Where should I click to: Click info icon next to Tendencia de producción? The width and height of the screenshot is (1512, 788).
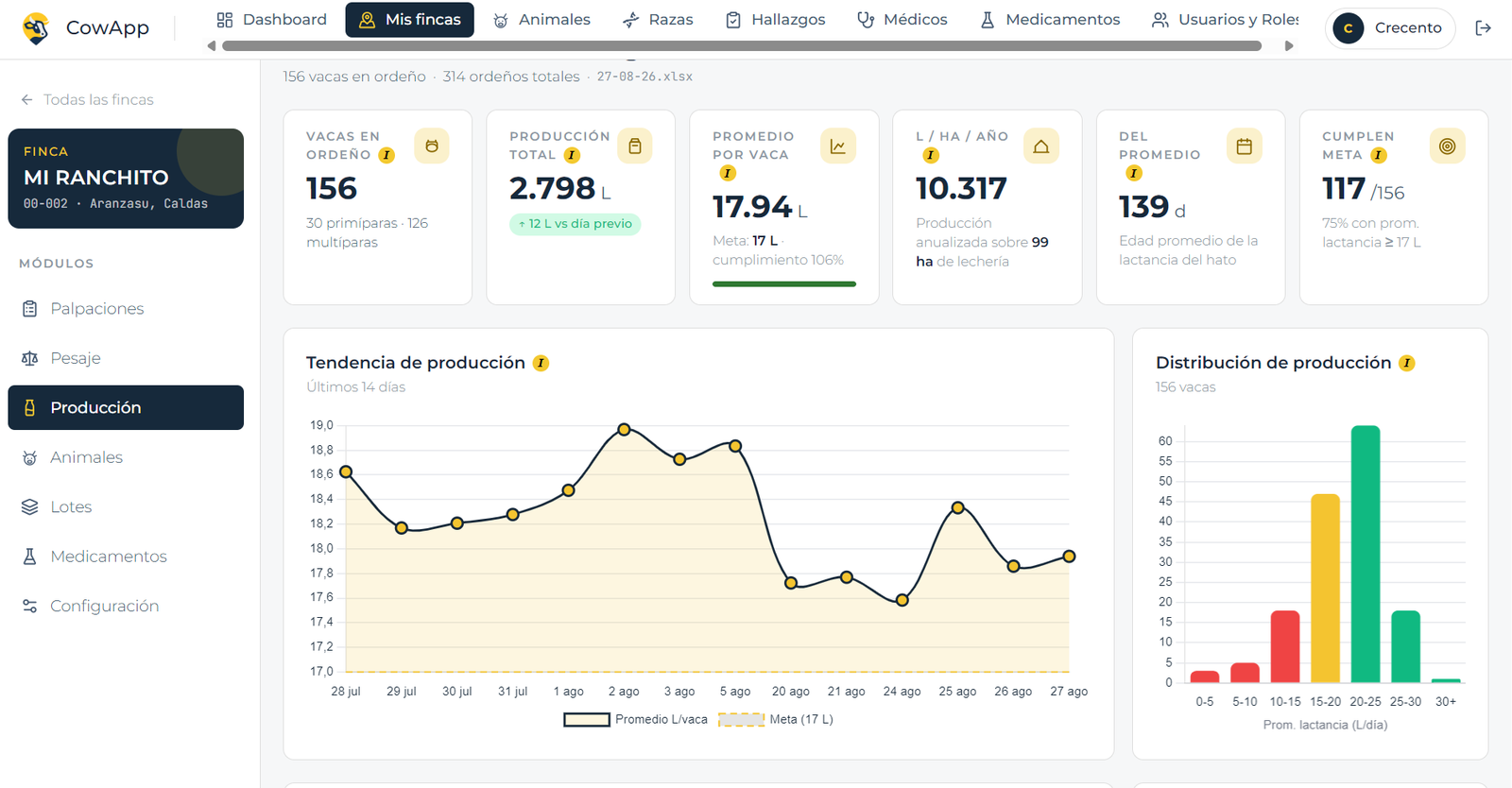[x=541, y=363]
